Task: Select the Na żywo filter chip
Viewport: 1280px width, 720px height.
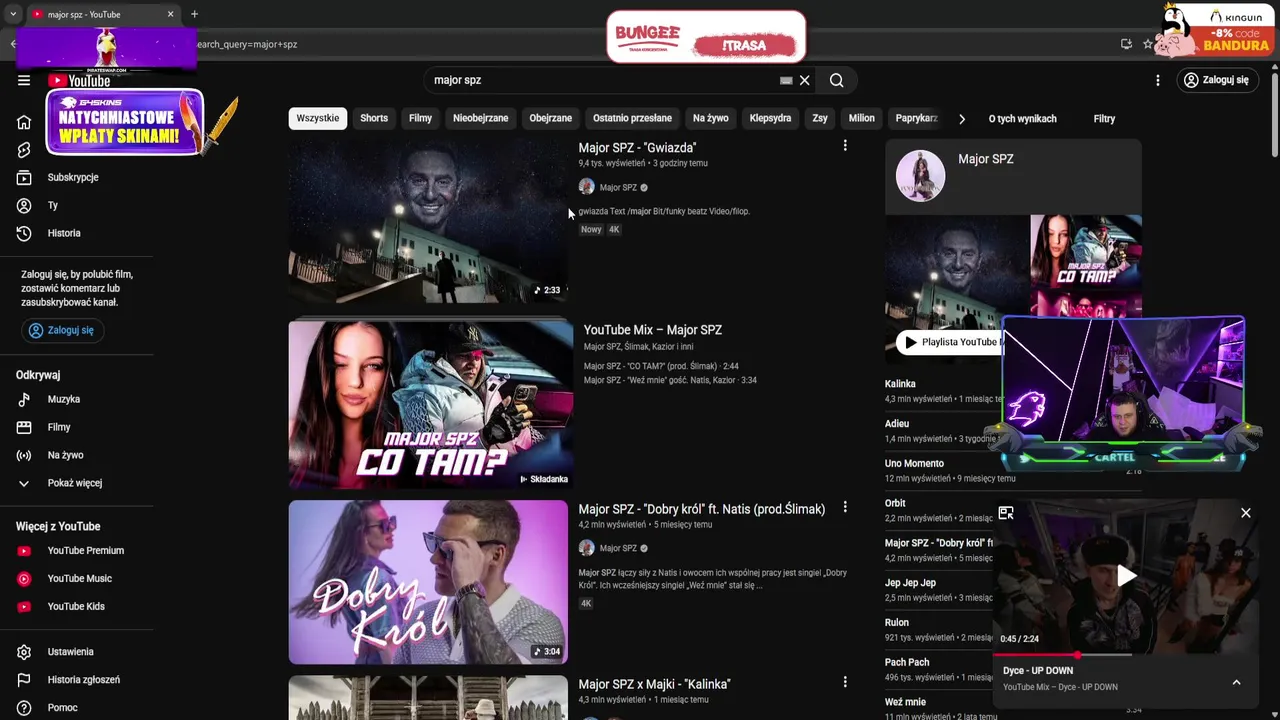Action: tap(711, 118)
